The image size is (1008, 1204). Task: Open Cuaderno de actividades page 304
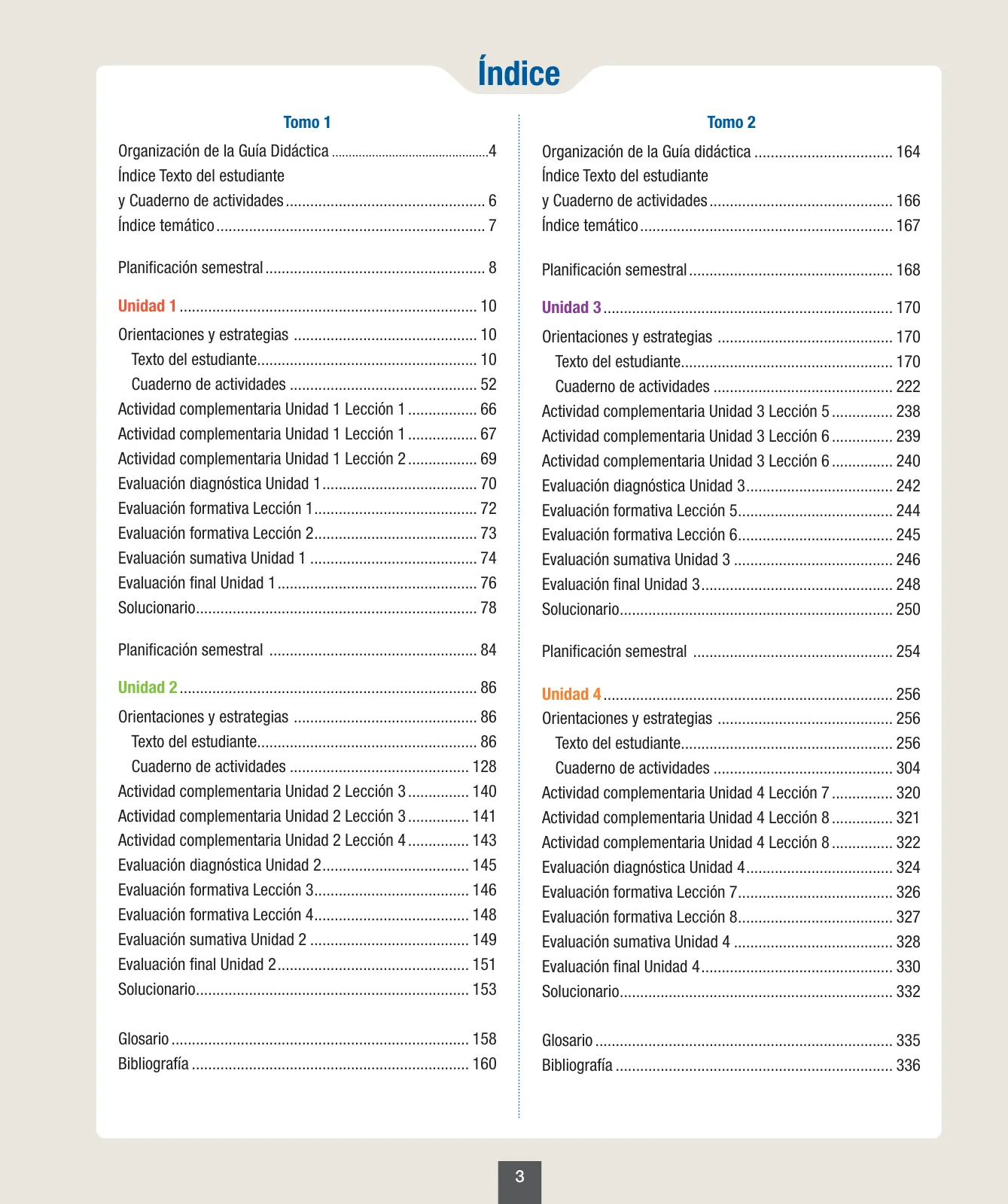click(738, 768)
